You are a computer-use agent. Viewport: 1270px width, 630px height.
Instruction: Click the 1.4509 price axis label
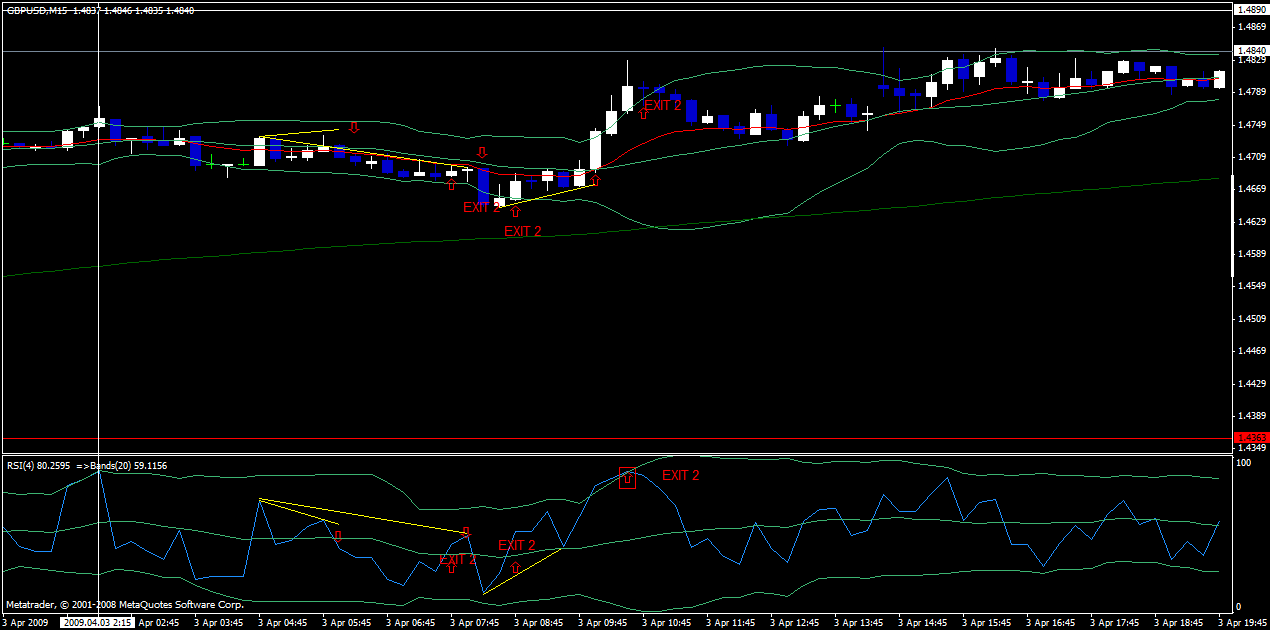pos(1250,319)
